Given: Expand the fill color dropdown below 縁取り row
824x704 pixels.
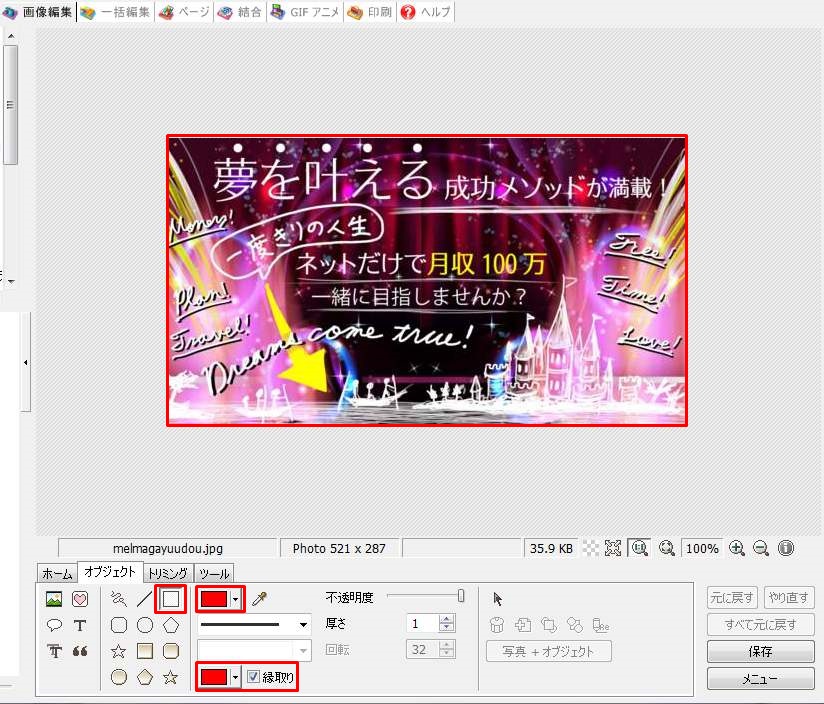Looking at the screenshot, I should click(235, 677).
